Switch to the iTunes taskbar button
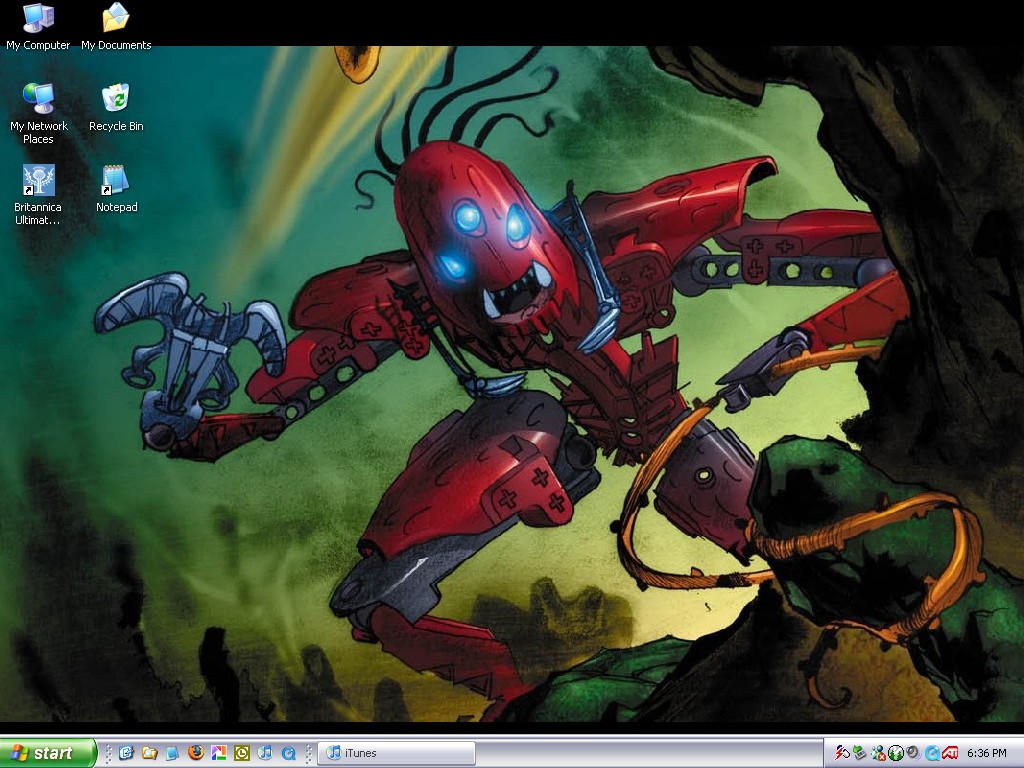The image size is (1024, 768). click(396, 753)
